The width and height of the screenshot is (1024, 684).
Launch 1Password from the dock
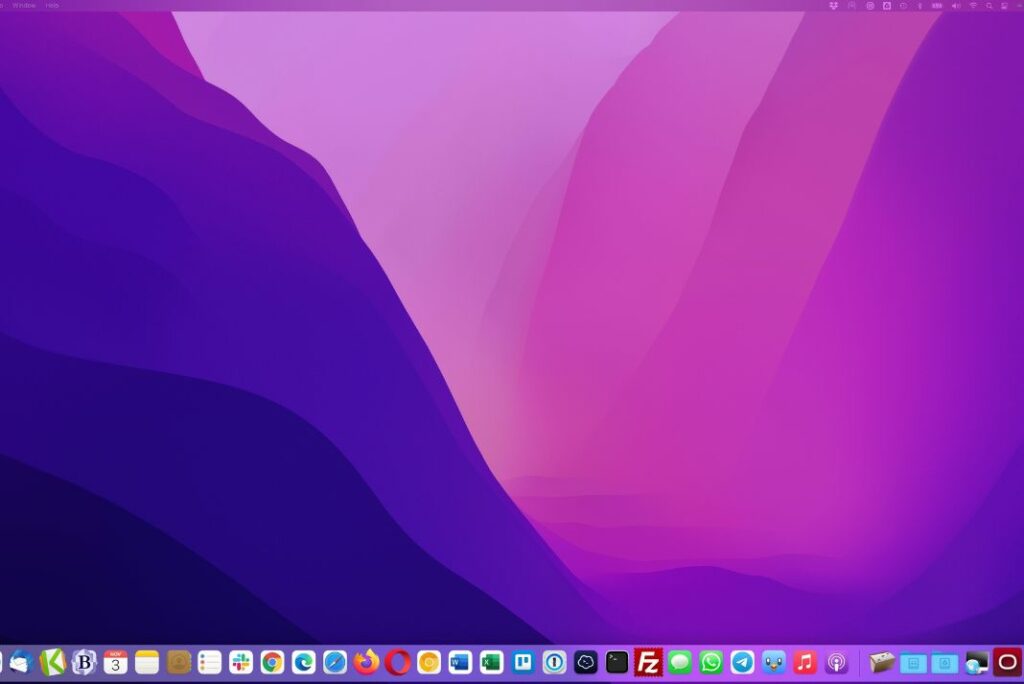coord(554,662)
